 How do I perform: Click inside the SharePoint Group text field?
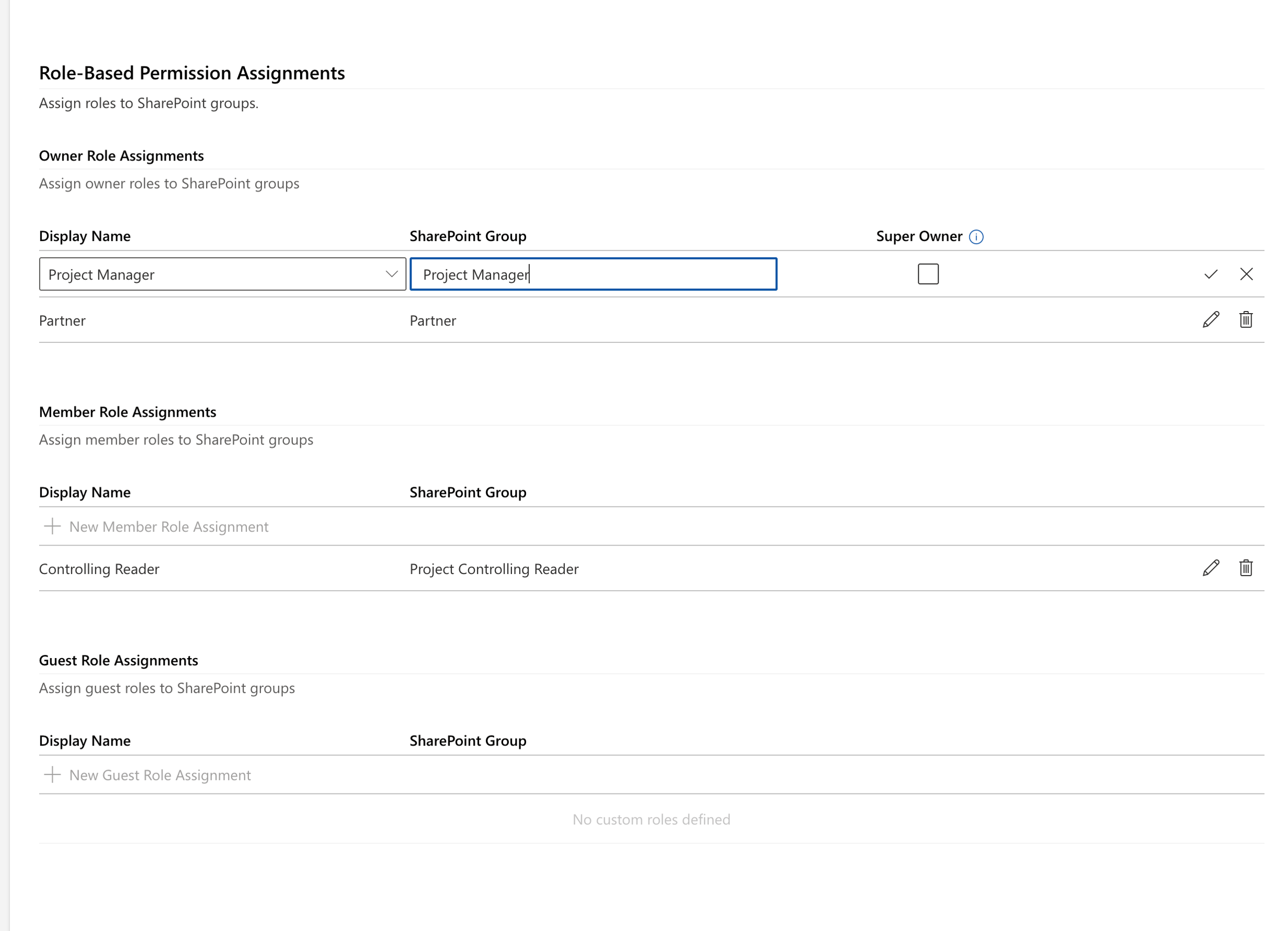click(x=594, y=274)
